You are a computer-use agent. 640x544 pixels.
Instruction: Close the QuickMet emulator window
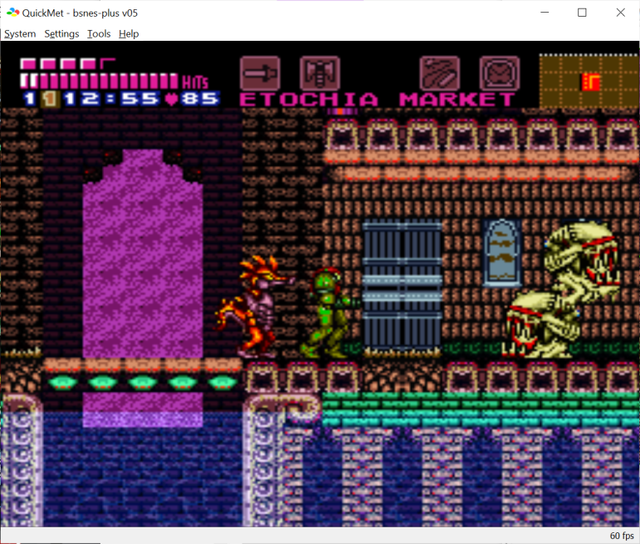[x=620, y=13]
